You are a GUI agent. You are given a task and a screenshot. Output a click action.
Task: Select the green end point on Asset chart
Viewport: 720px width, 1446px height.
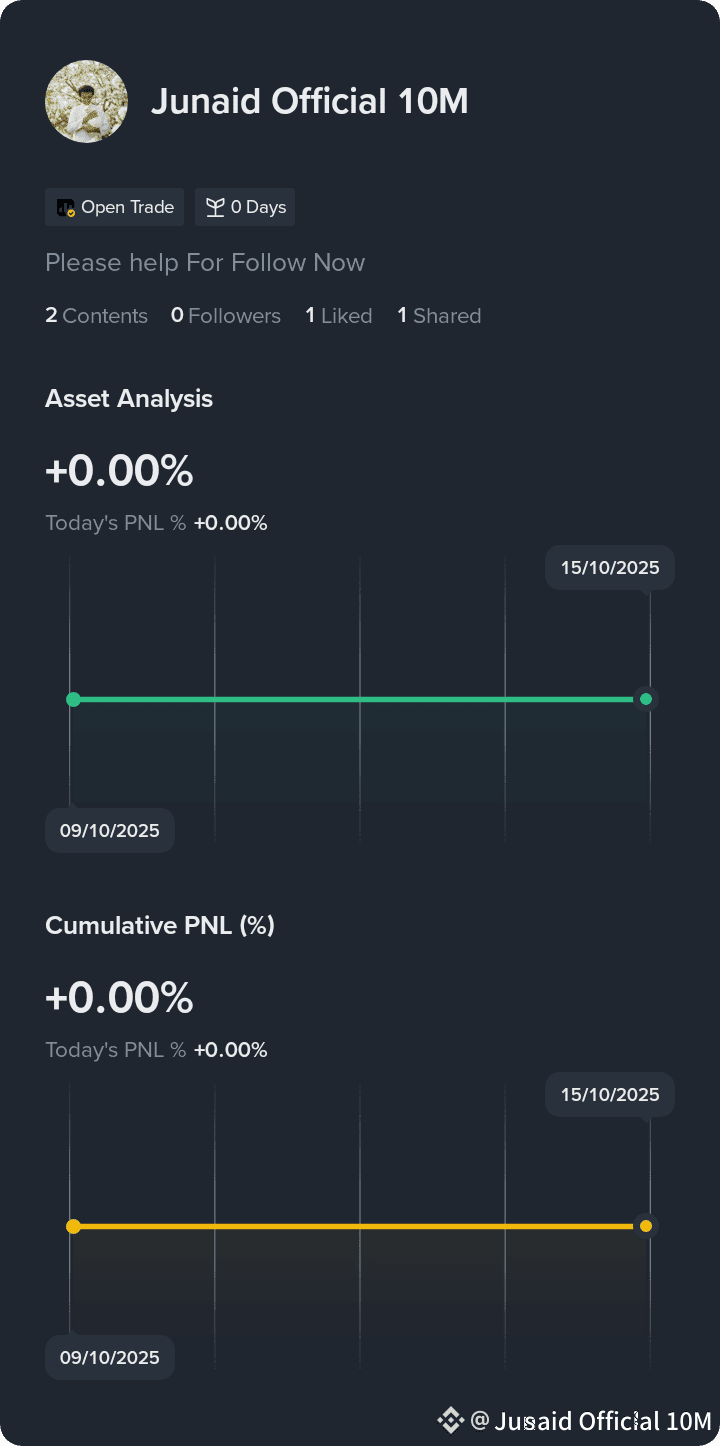(x=646, y=699)
